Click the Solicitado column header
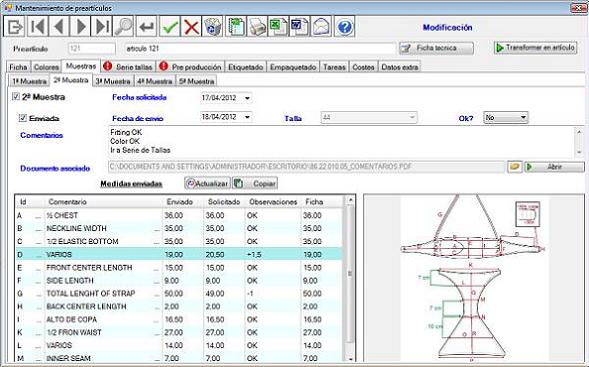Viewport: 589px width, 367px height. [x=224, y=202]
